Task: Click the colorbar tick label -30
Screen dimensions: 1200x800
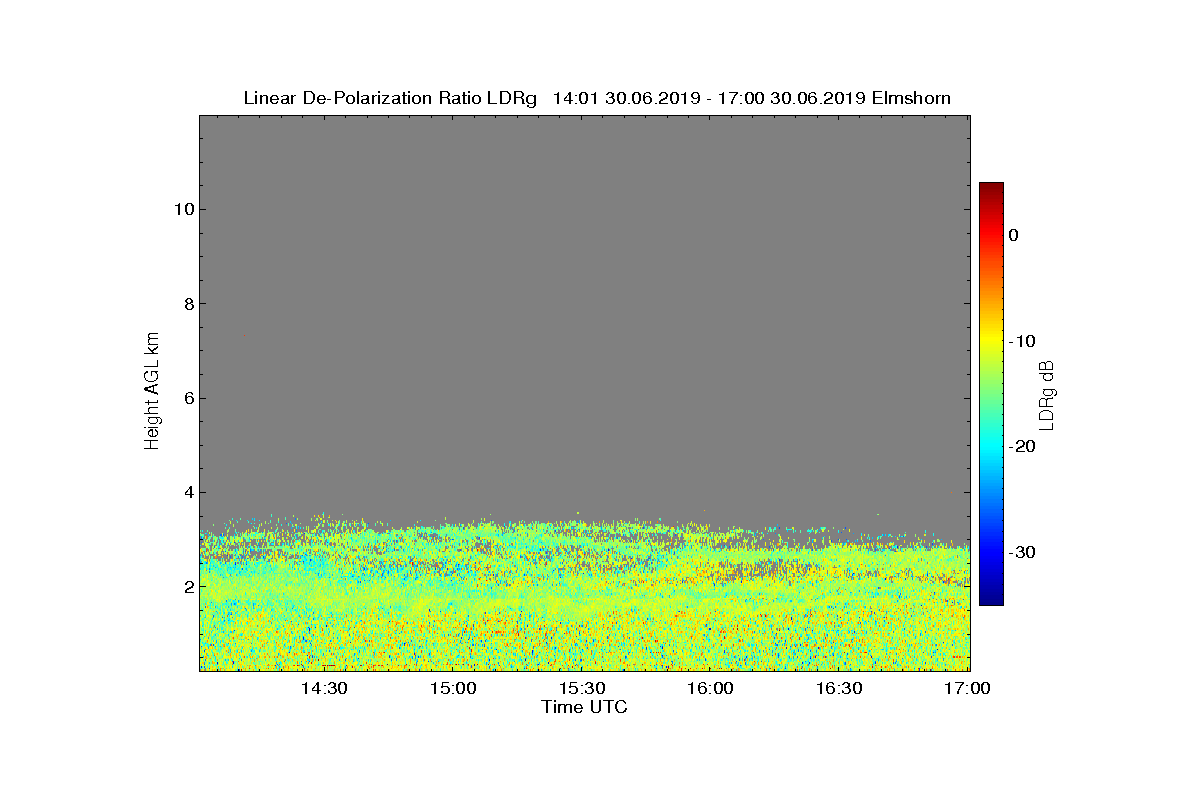Action: click(x=1022, y=553)
